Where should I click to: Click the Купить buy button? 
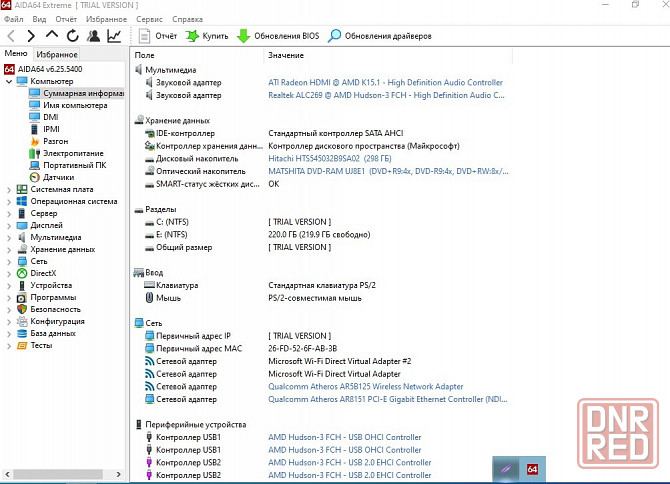[x=206, y=36]
